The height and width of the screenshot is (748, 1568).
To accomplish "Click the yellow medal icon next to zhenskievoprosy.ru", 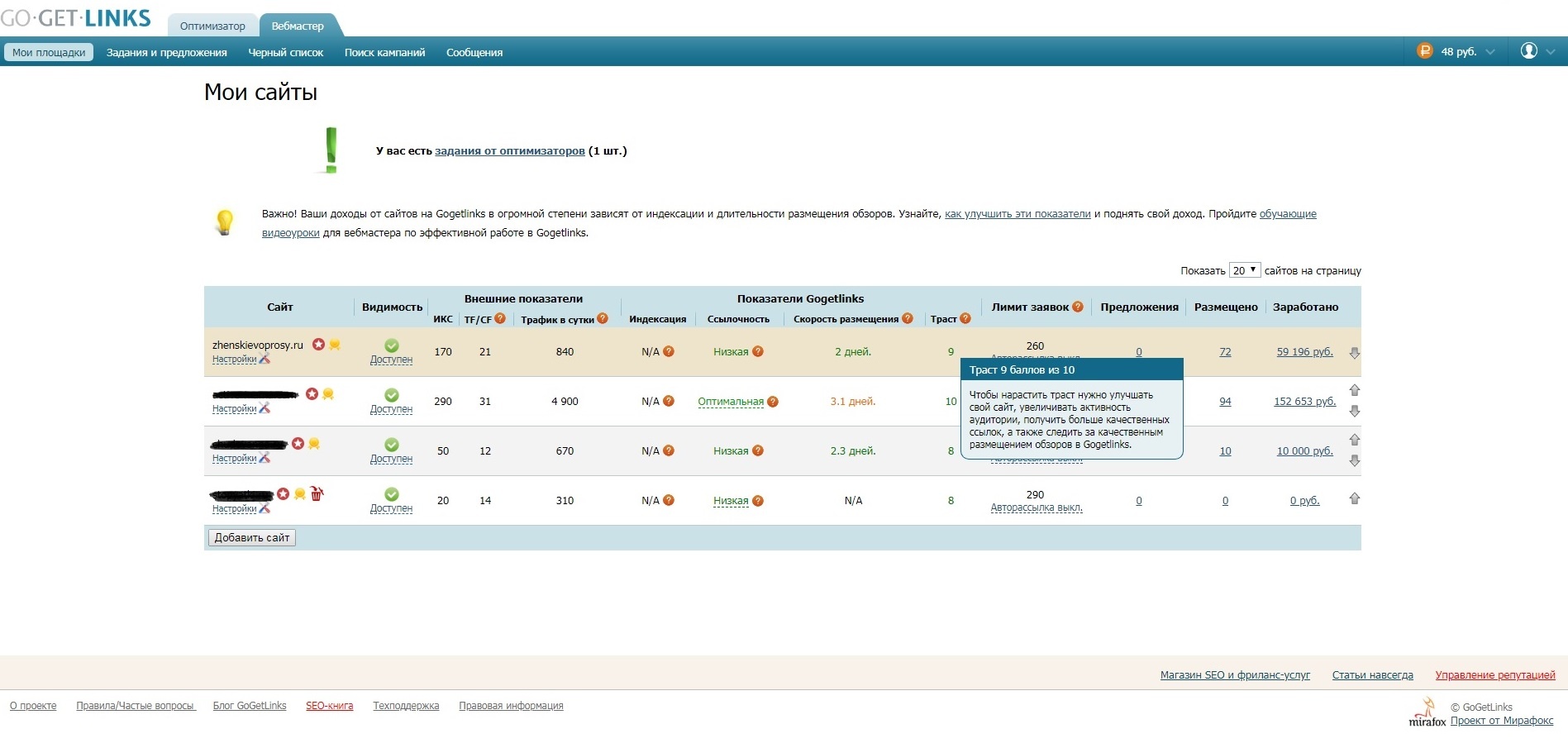I will click(x=335, y=345).
